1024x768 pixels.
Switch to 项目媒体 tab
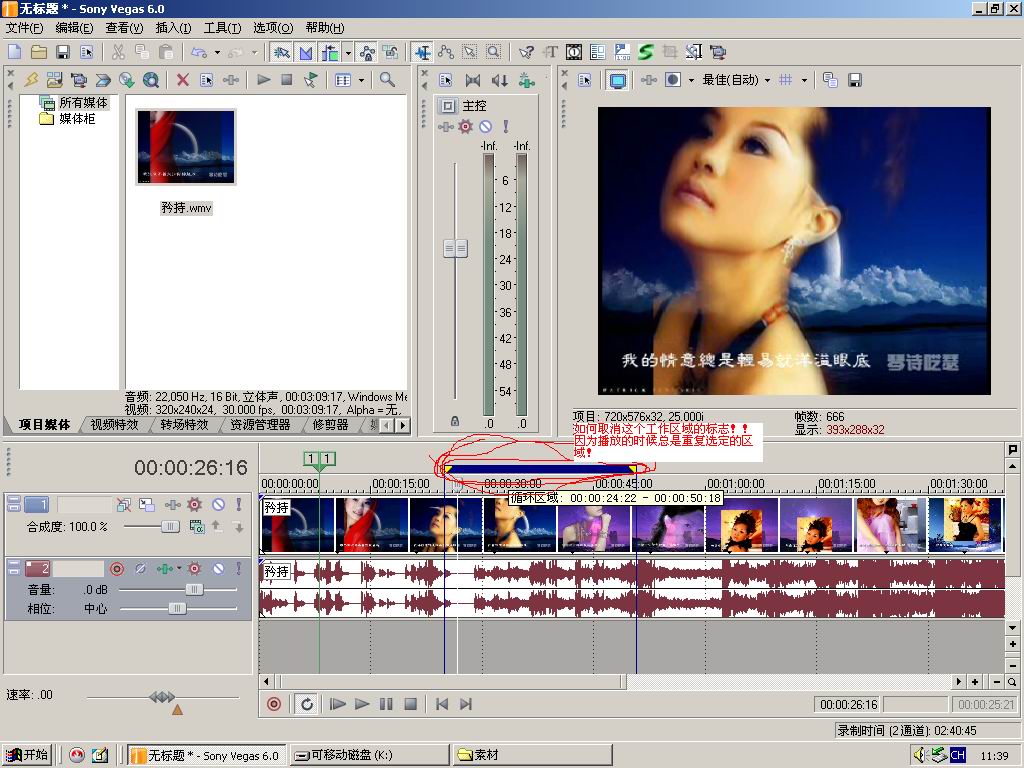coord(44,424)
